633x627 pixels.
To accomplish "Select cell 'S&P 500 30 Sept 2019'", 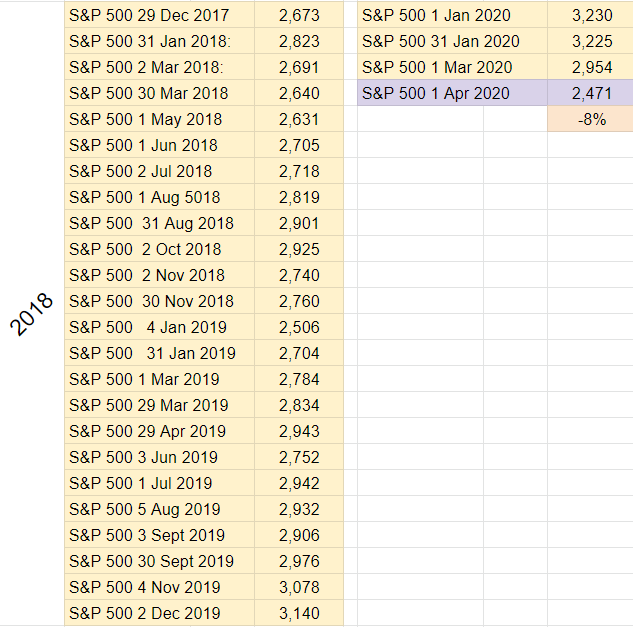I will tap(159, 561).
